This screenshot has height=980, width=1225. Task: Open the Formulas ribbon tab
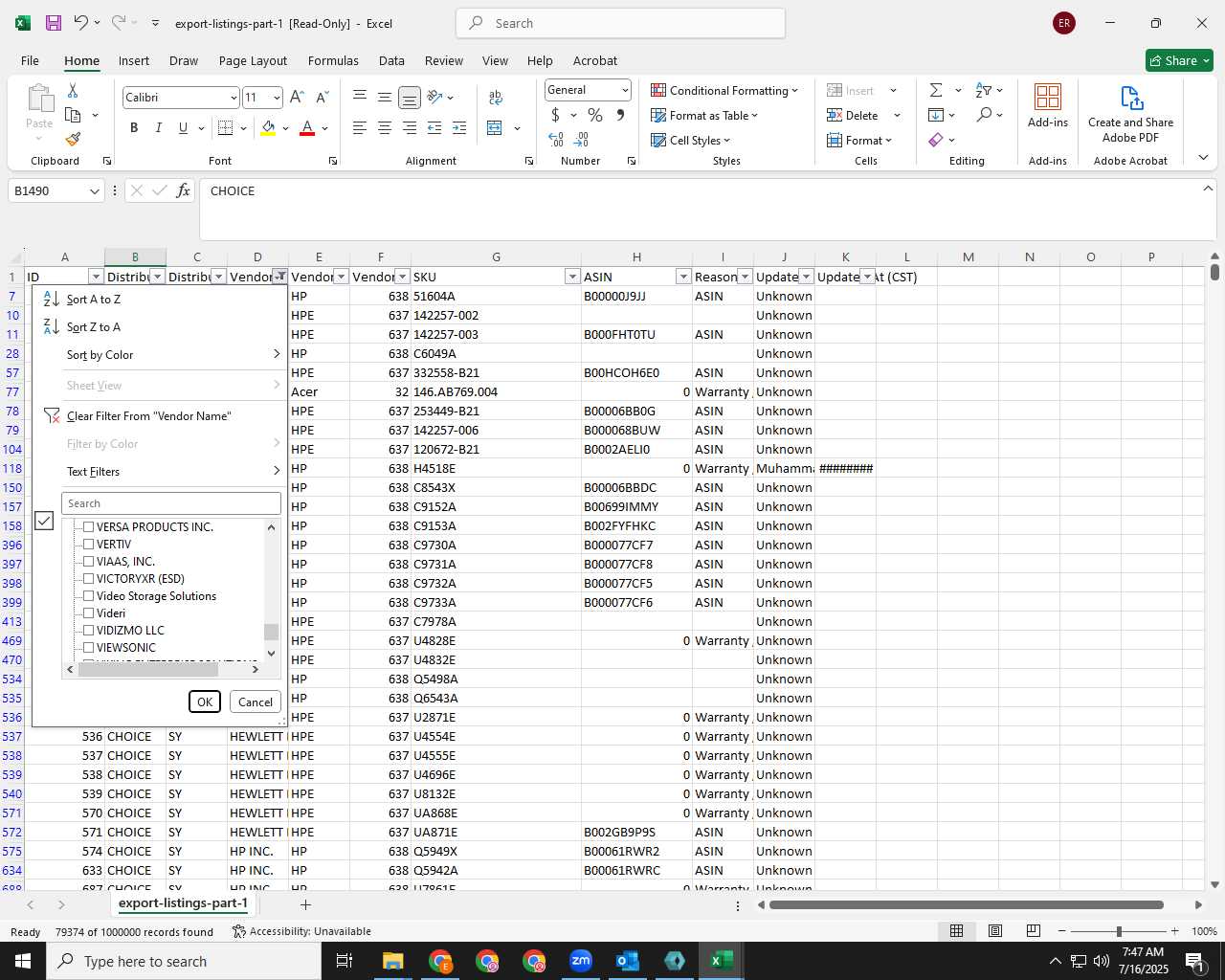tap(333, 60)
